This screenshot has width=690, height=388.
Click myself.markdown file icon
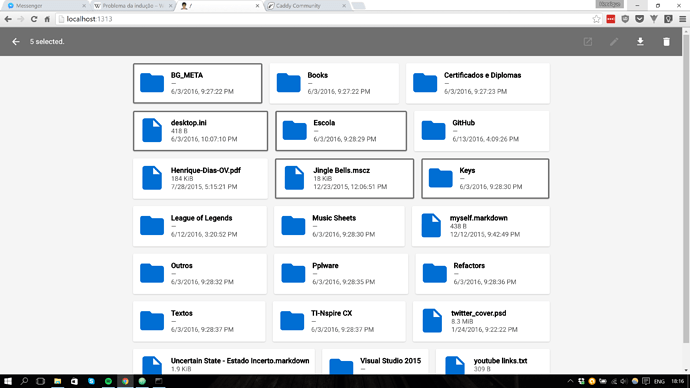[431, 225]
